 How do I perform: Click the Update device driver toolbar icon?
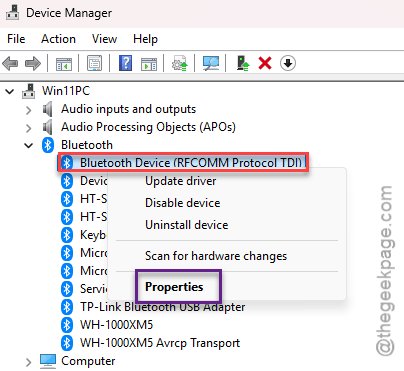point(180,63)
